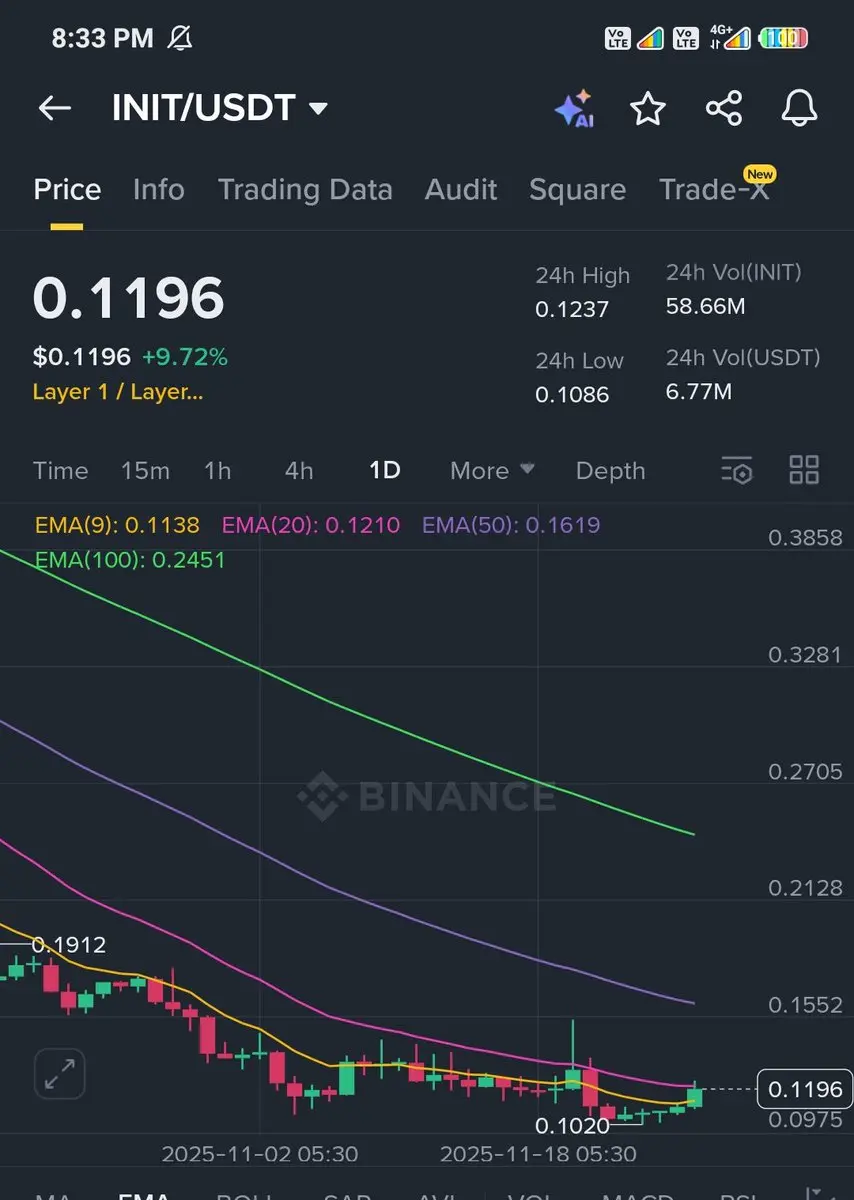Tap the Layer 1 / Layer category link

coord(118,392)
